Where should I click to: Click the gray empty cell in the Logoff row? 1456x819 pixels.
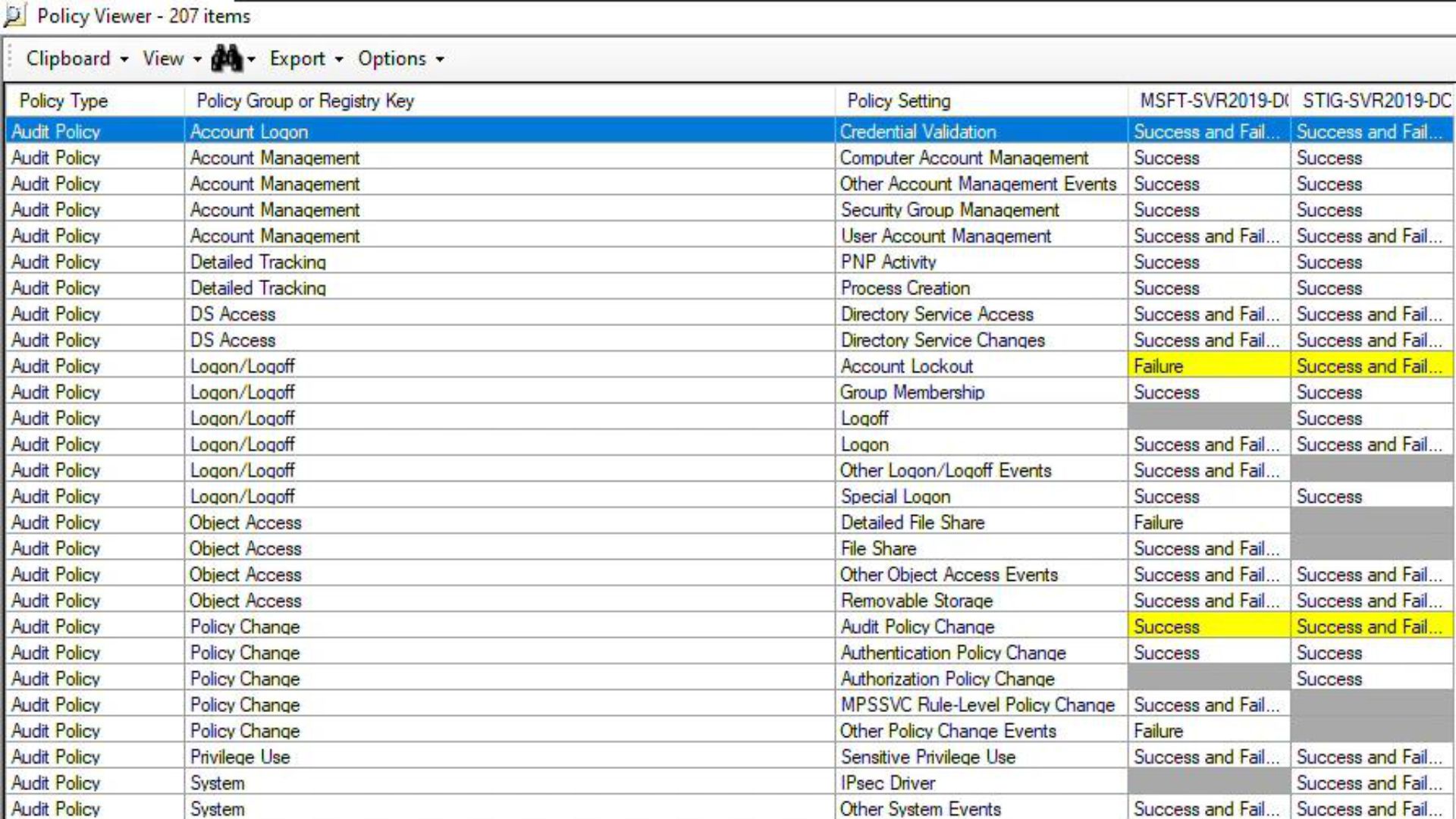(x=1207, y=419)
